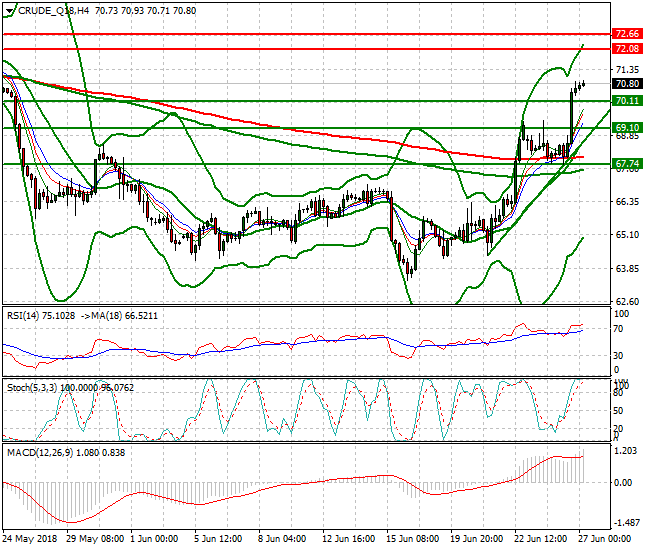Select the 62.60 price axis value
Viewport: 650px width, 550px height.
627,301
